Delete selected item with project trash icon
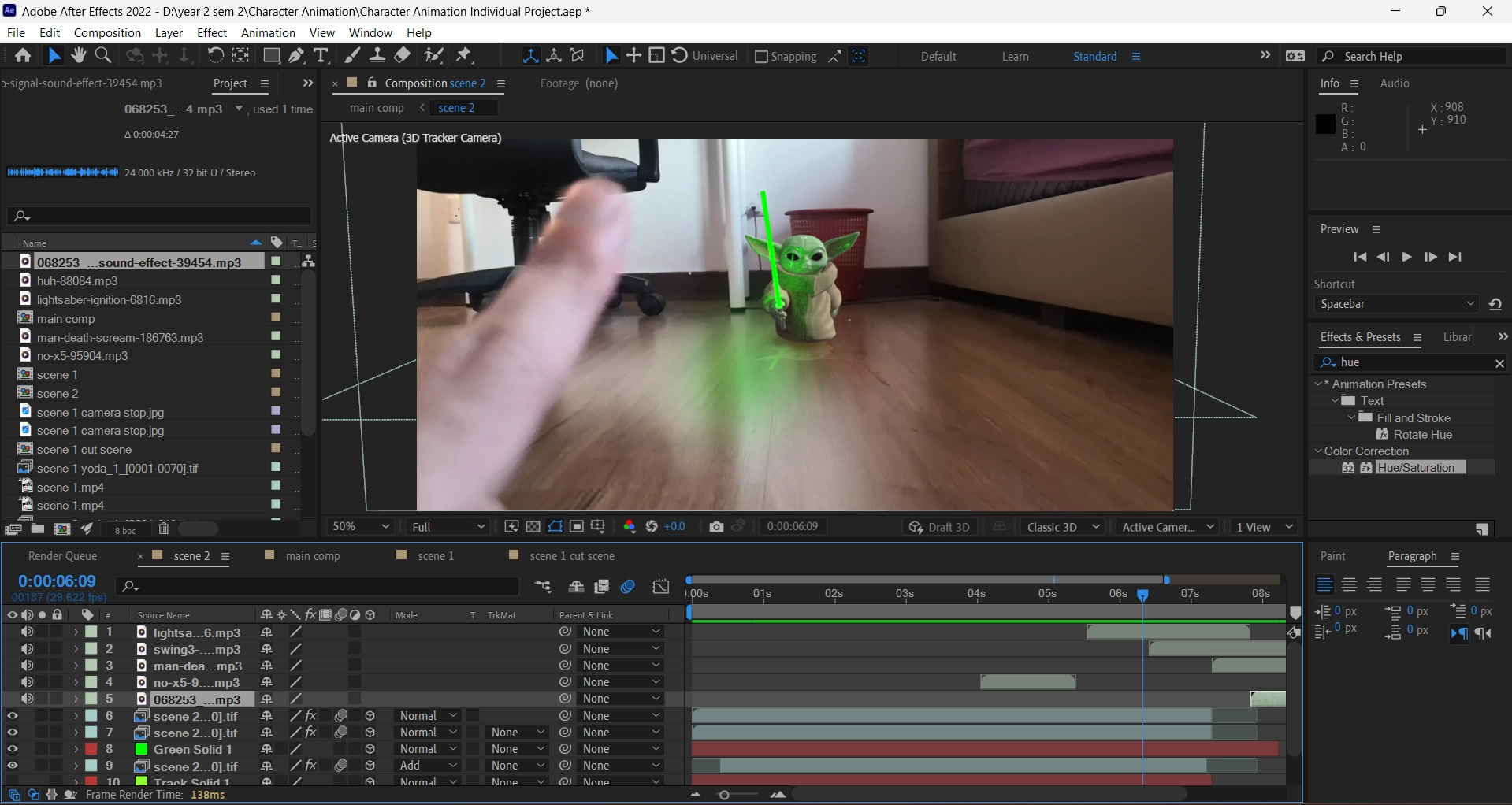The image size is (1512, 805). (164, 529)
